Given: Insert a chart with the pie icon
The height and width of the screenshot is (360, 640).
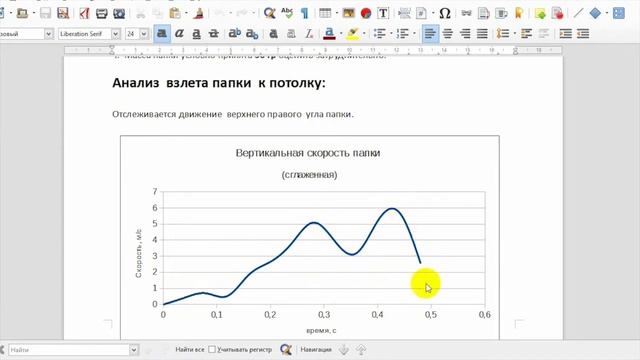Looking at the screenshot, I should coord(366,13).
